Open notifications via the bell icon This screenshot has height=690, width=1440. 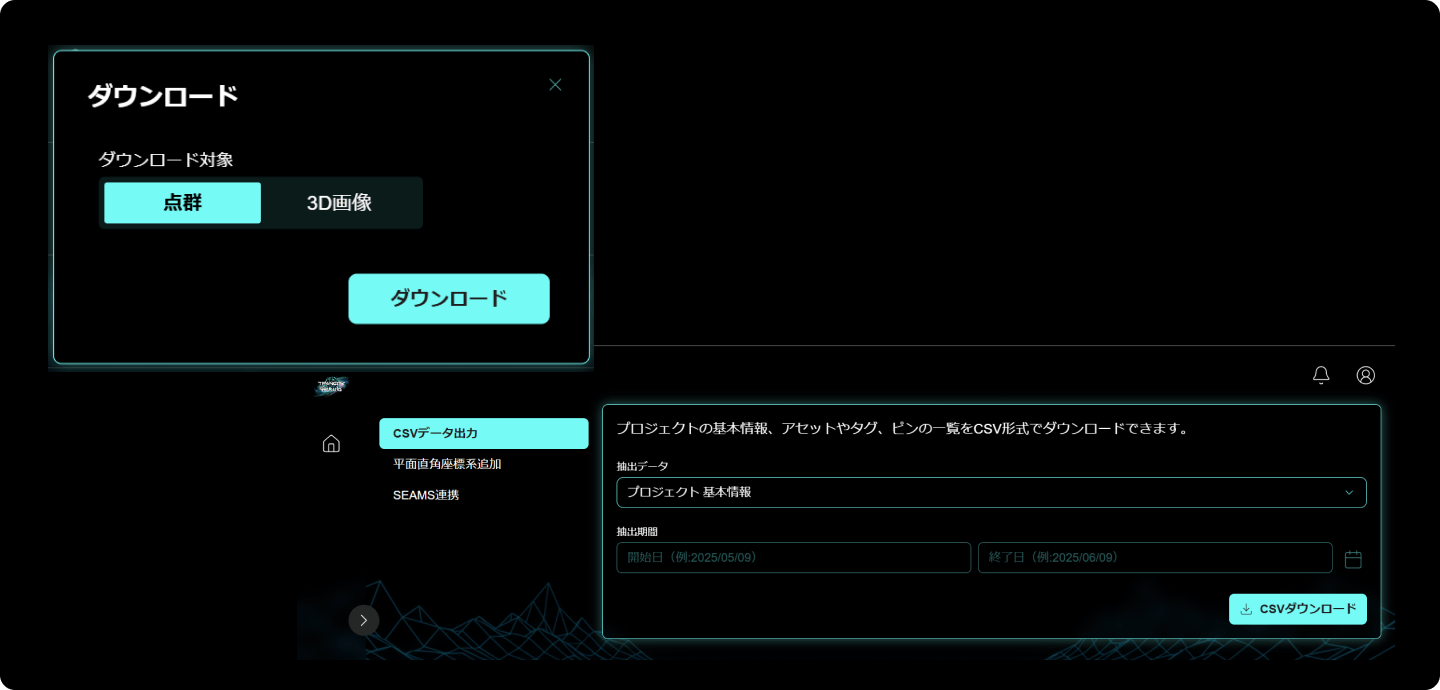[x=1321, y=375]
